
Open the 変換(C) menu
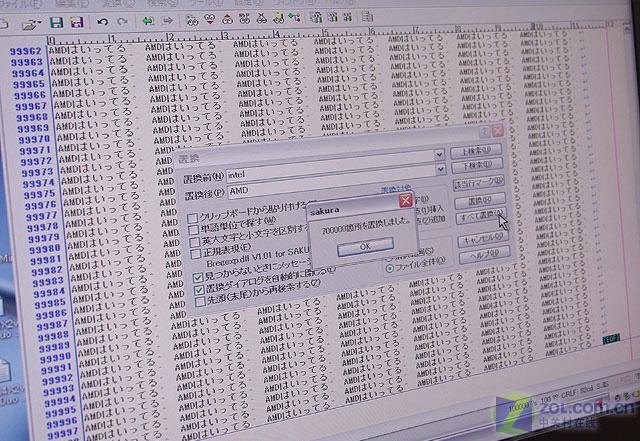118,3
